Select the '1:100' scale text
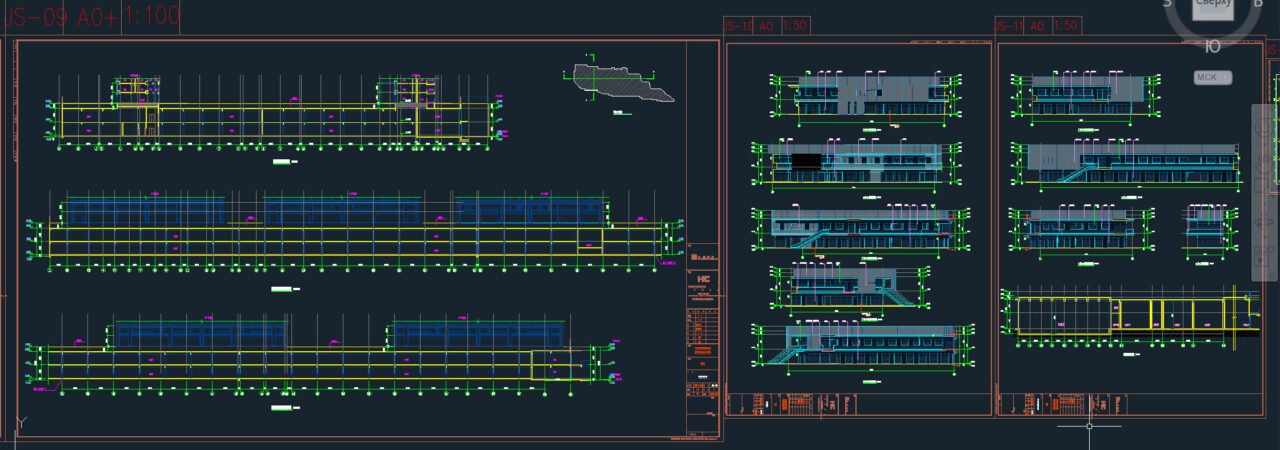The image size is (1280, 450). coord(151,15)
